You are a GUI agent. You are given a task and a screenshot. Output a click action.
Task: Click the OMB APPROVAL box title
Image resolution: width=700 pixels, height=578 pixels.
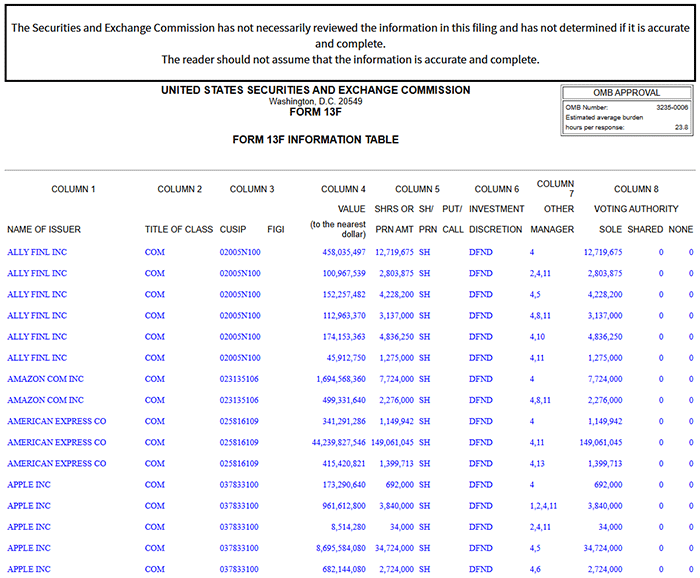[626, 93]
